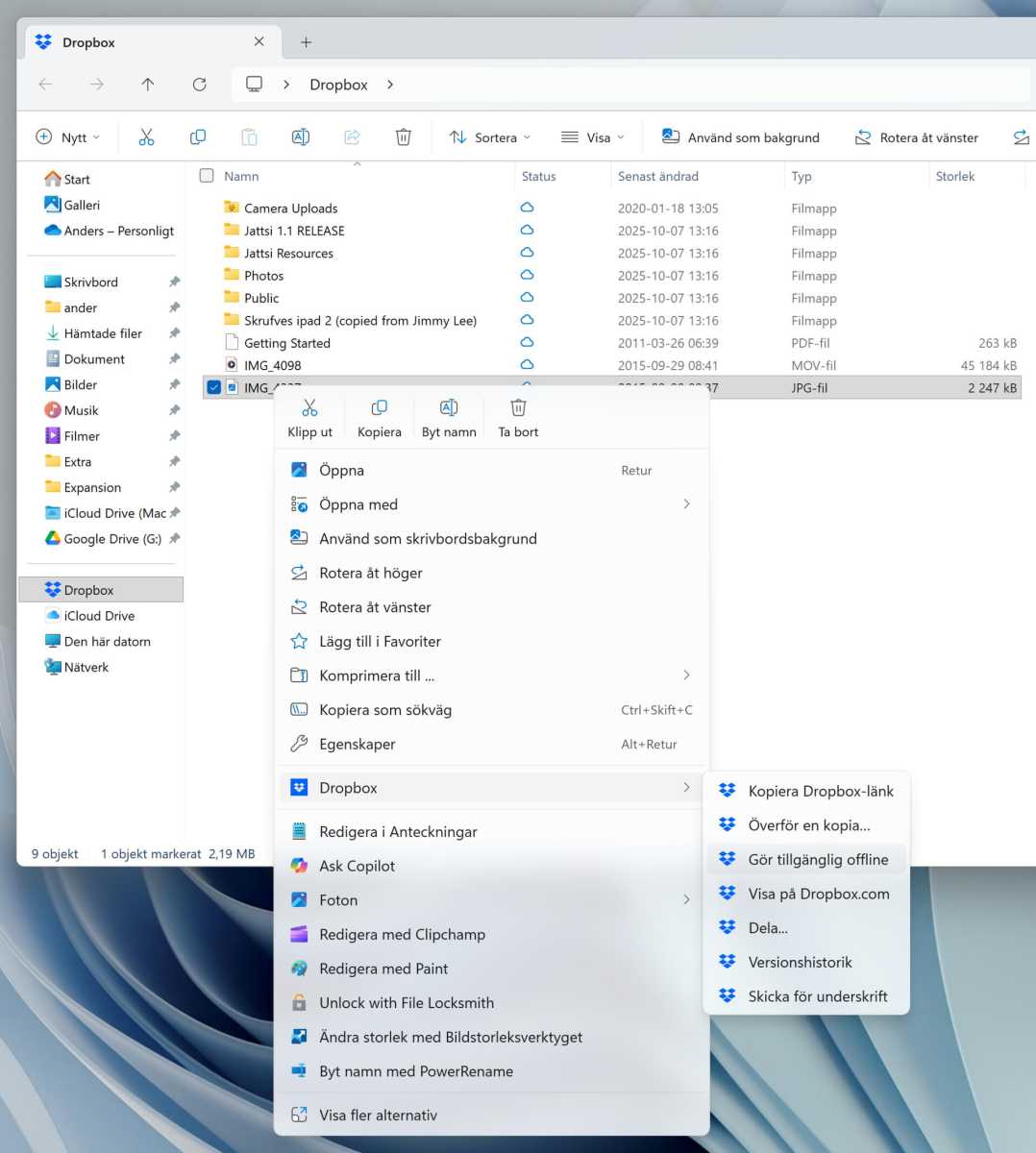Click the Delete trash icon in the toolbar
This screenshot has width=1036, height=1153.
[403, 136]
